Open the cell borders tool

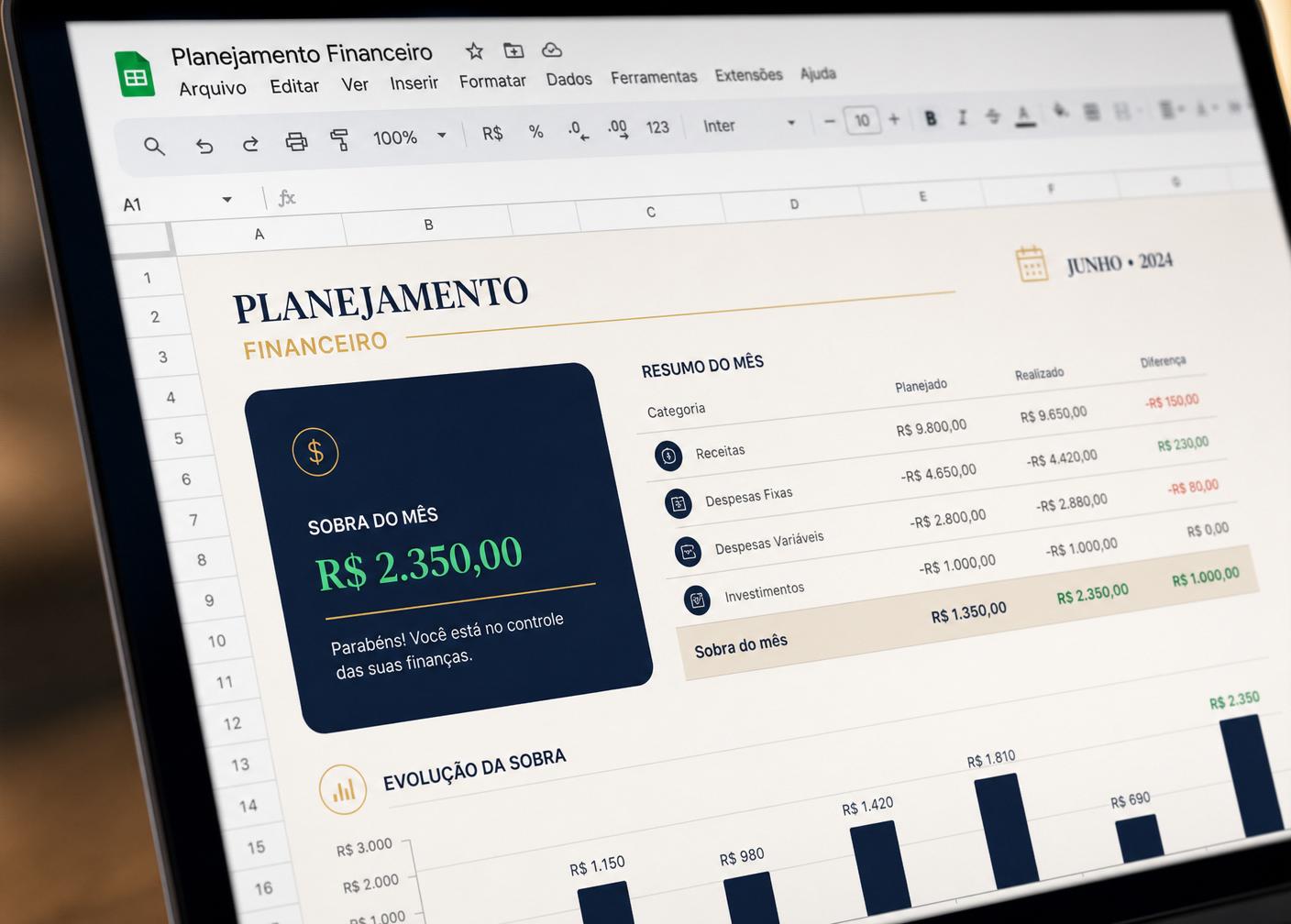pyautogui.click(x=1091, y=112)
